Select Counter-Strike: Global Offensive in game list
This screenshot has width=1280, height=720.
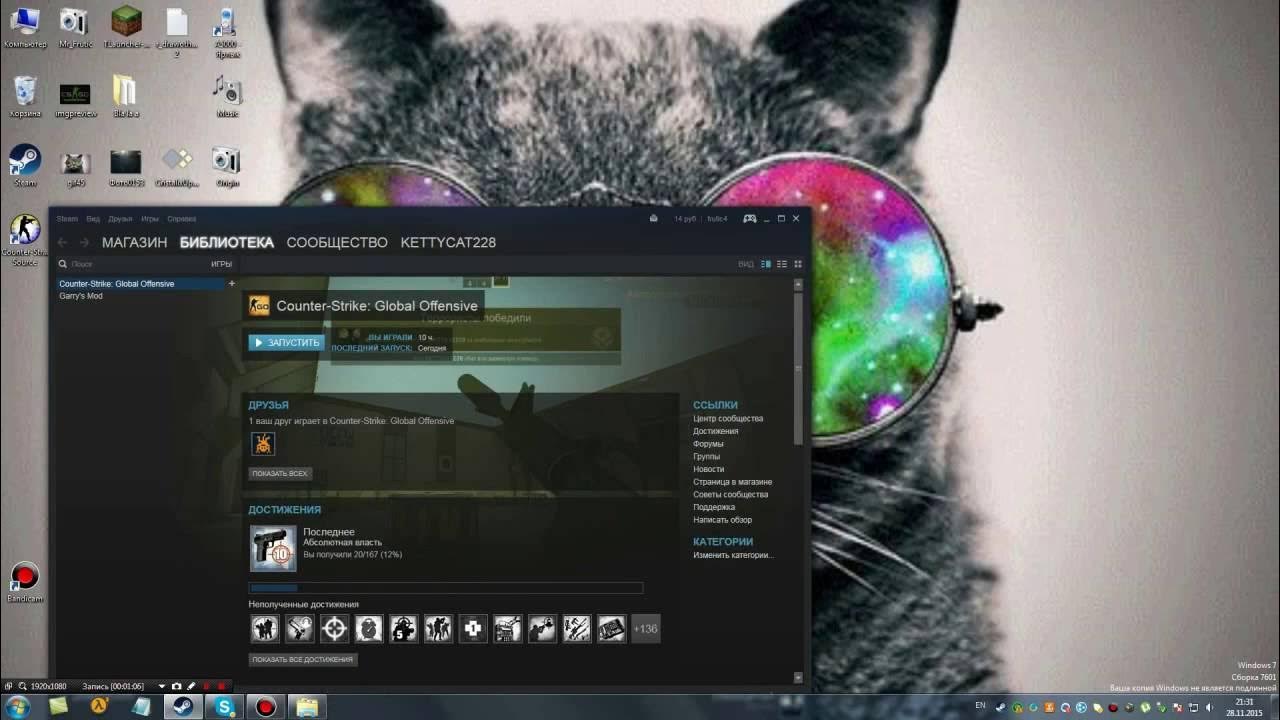140,284
